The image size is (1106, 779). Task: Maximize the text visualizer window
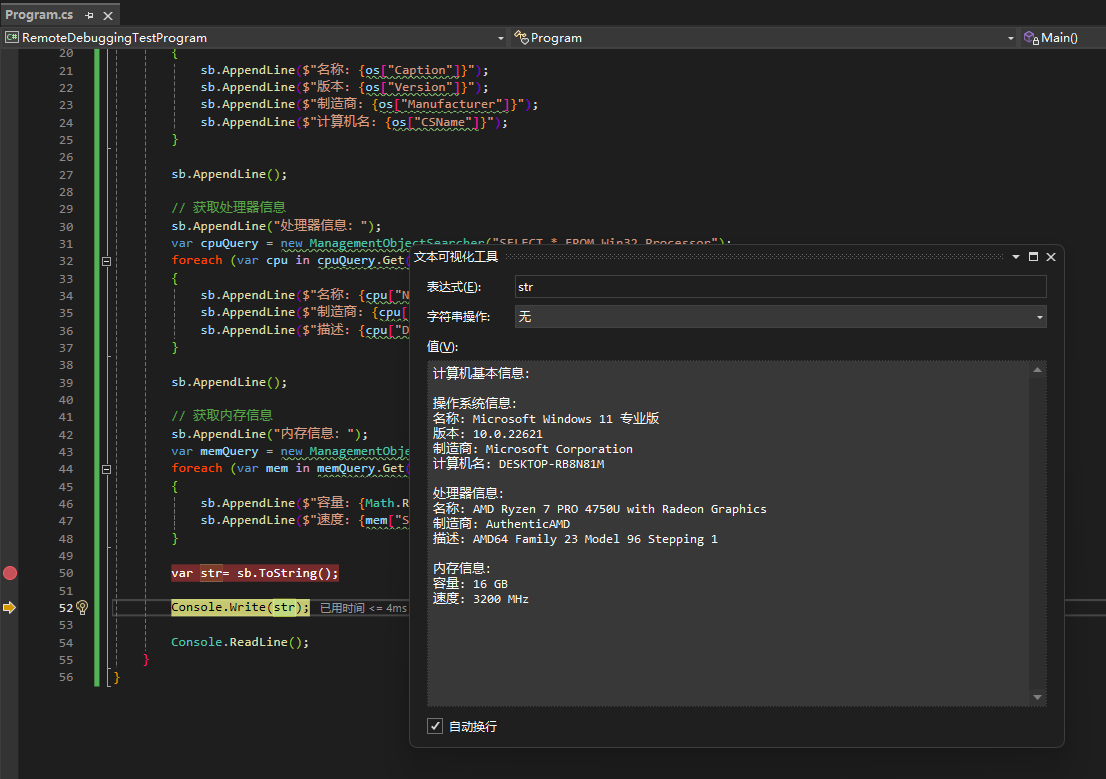[x=1033, y=257]
